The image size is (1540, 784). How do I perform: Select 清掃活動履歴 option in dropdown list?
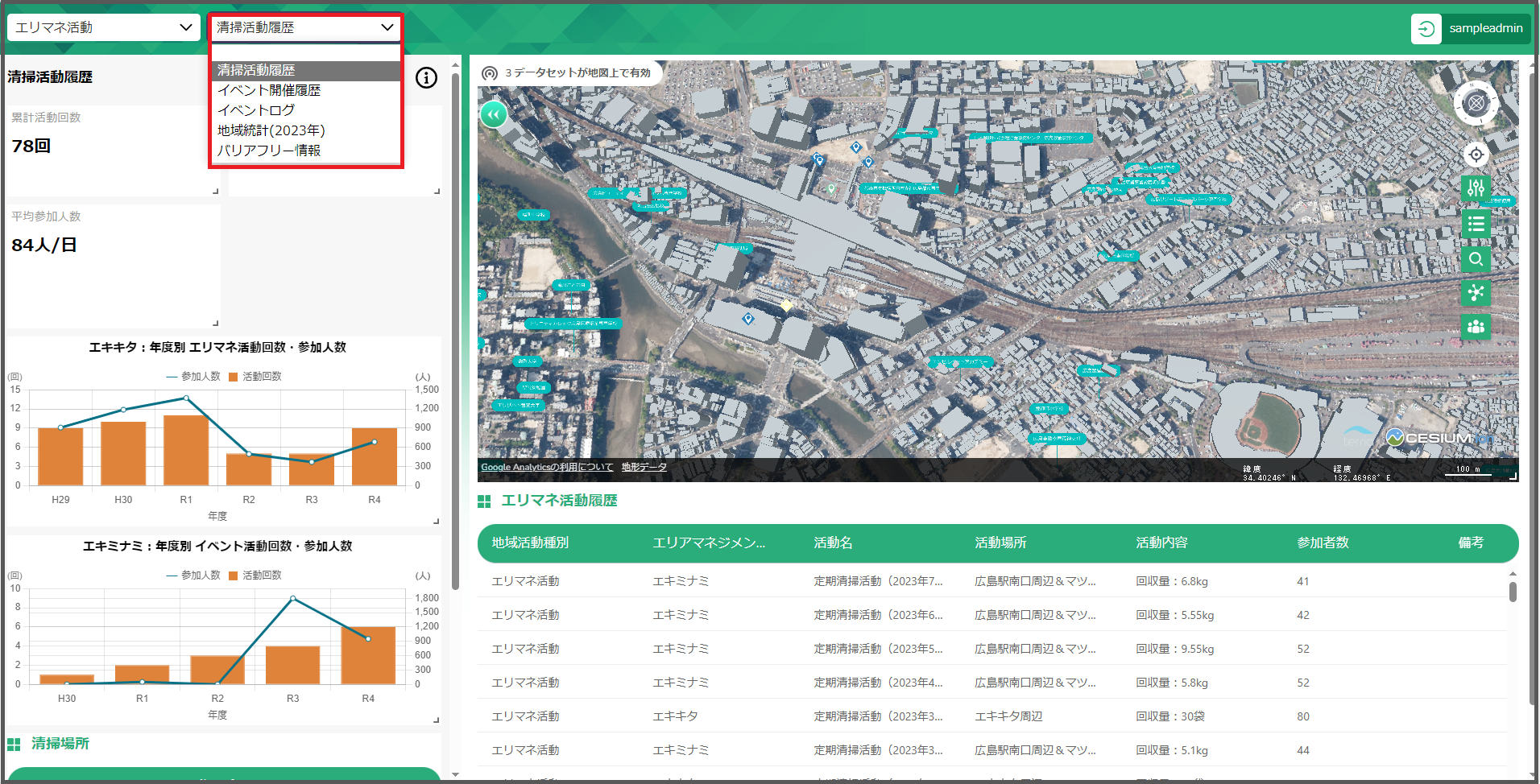click(306, 71)
